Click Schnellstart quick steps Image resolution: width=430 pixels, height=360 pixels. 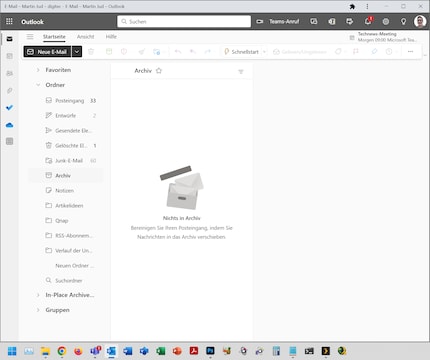click(x=241, y=52)
